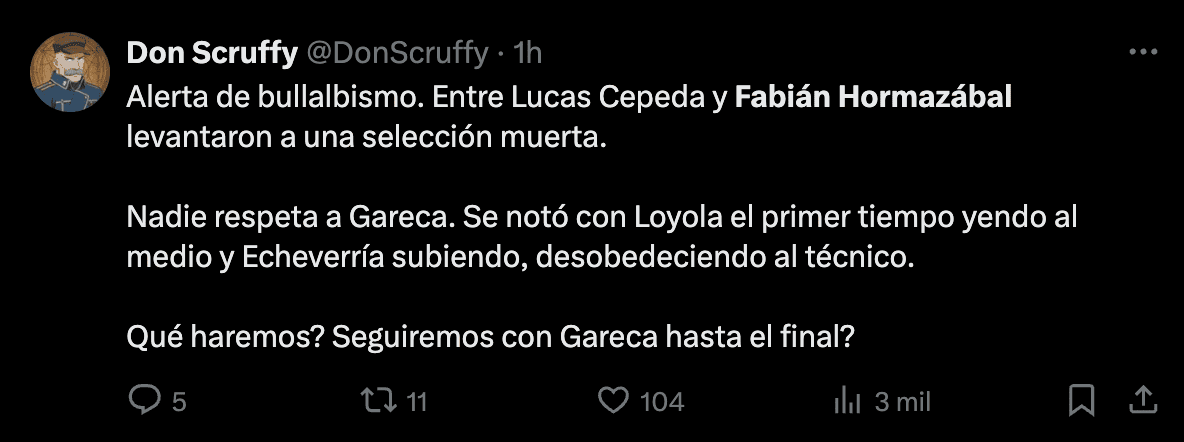Click the 104 likes count
Viewport: 1184px width, 442px height.
[x=661, y=402]
